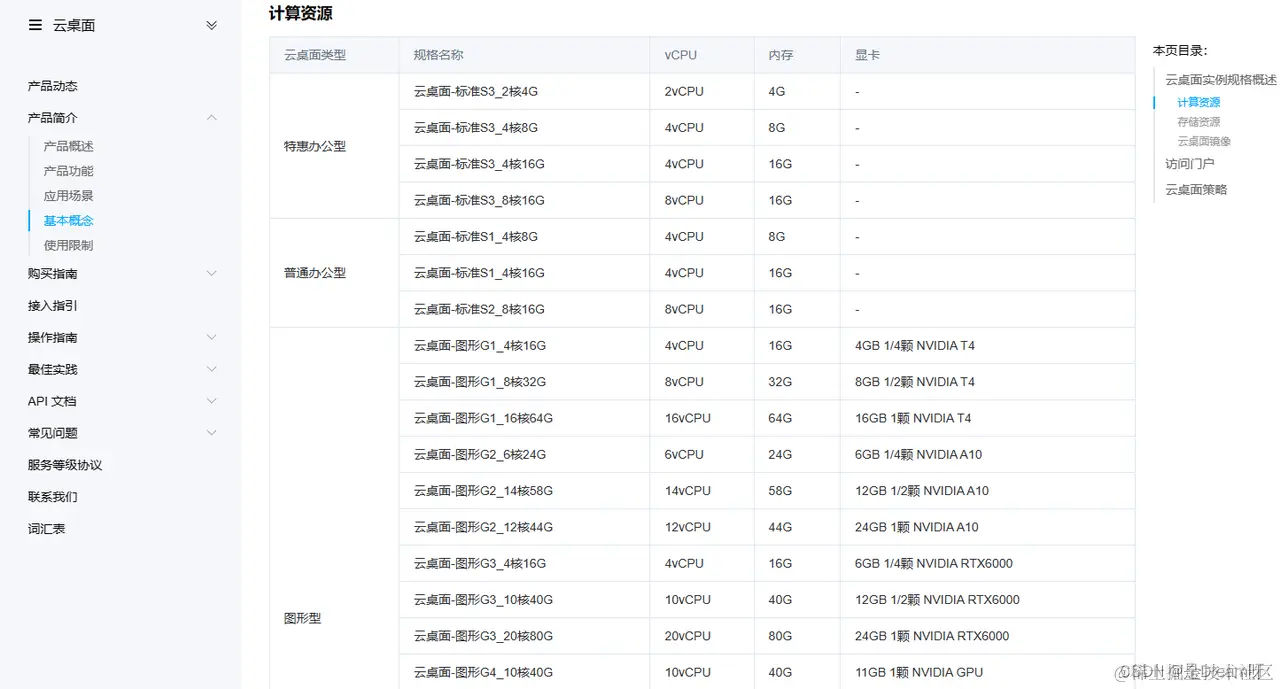Viewport: 1280px width, 689px height.
Task: Select 云桌面-图形G1_16核64G cell
Action: click(525, 418)
